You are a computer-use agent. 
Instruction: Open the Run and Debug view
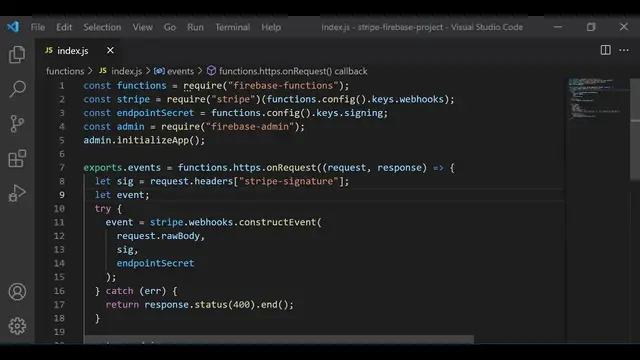pyautogui.click(x=17, y=193)
